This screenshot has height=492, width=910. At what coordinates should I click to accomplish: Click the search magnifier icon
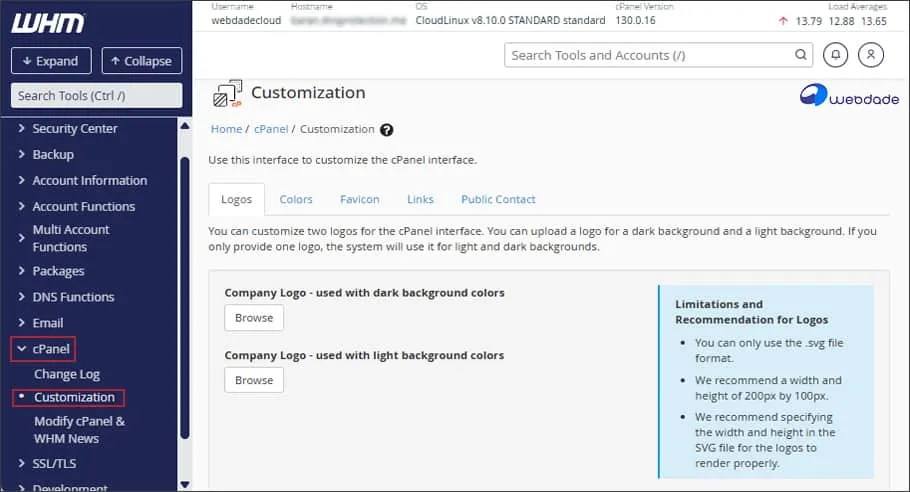tap(800, 55)
